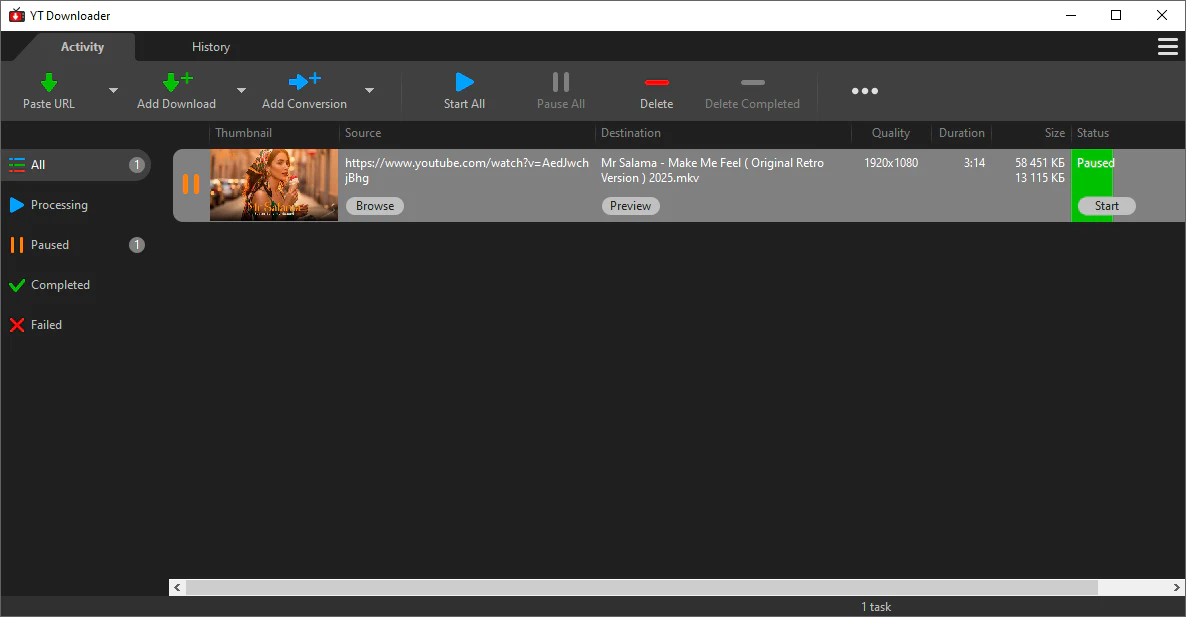Resume the download with the Start button
The image size is (1186, 617).
(x=1106, y=206)
